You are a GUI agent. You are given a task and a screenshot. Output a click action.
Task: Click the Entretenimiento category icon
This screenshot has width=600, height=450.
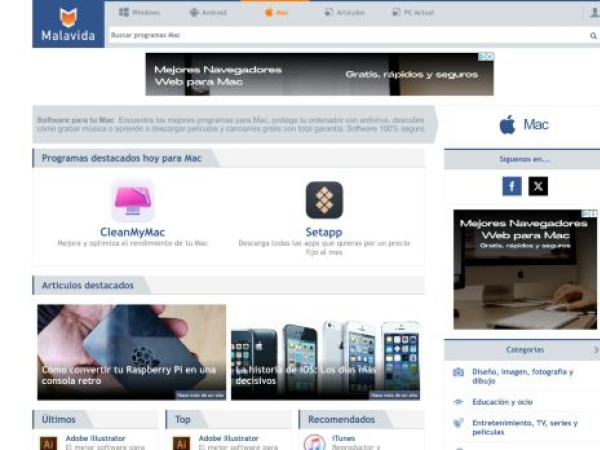pos(458,423)
